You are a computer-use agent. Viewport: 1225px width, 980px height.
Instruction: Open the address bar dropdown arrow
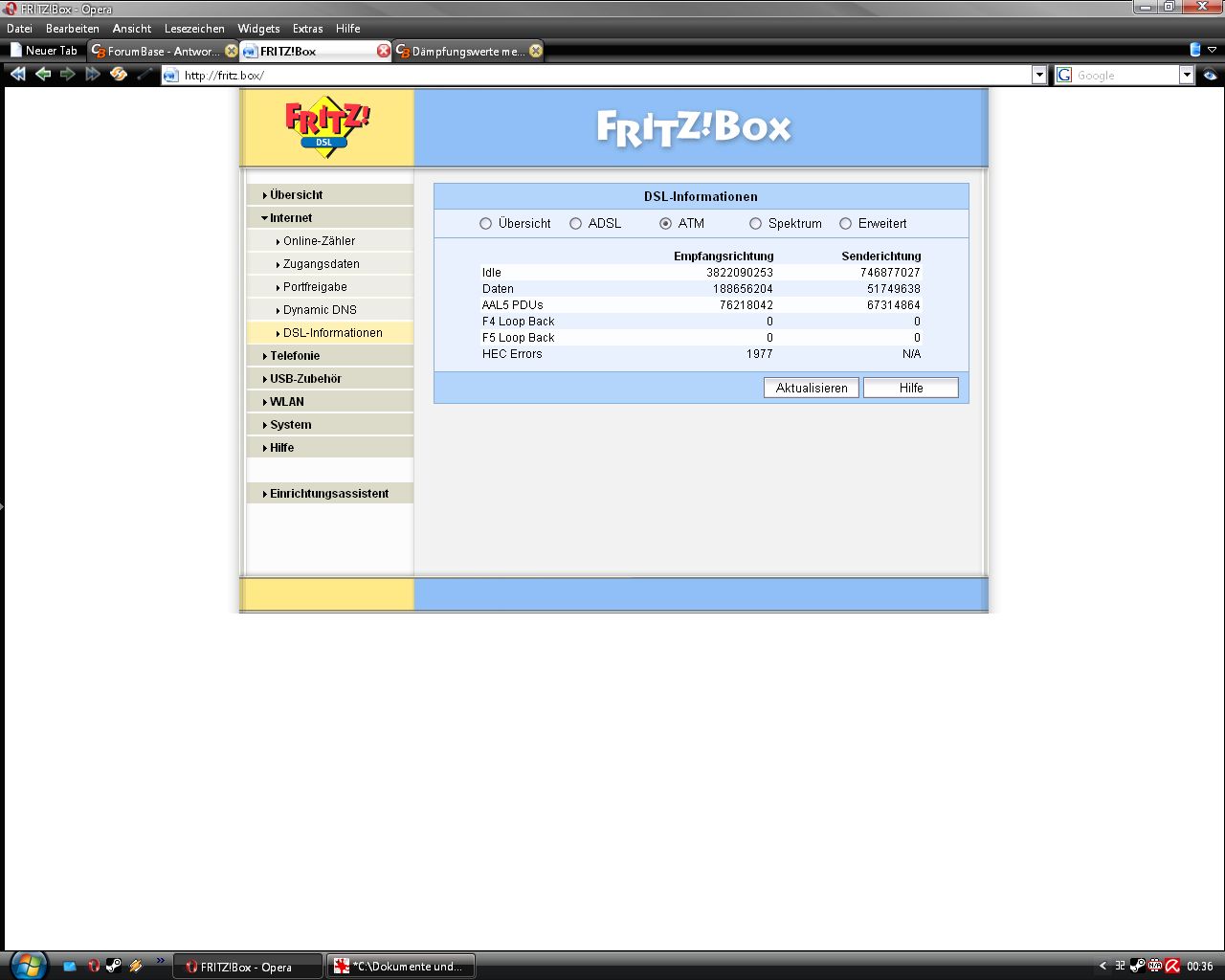point(1039,76)
